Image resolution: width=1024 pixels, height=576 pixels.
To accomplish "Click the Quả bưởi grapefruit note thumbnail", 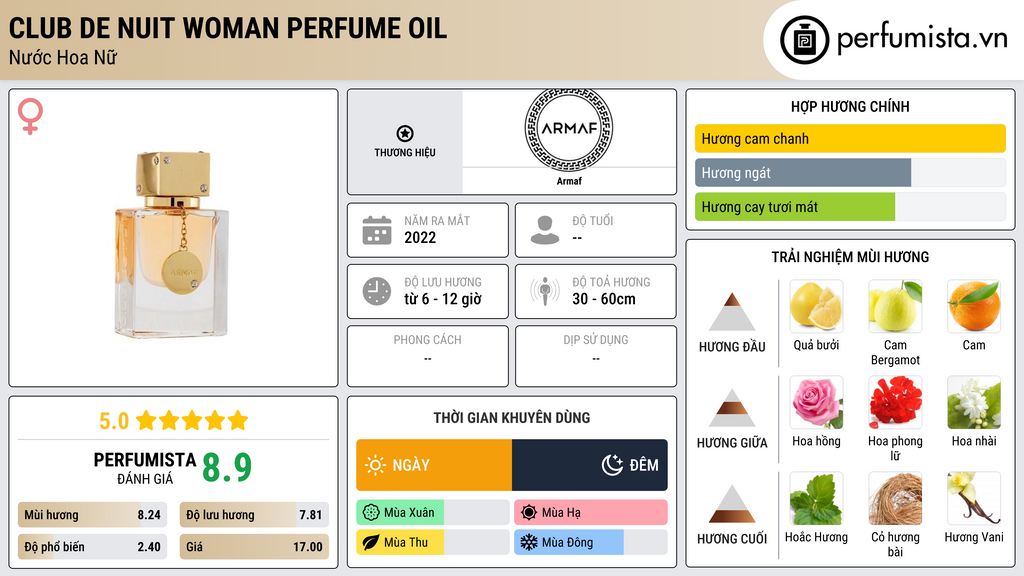I will pyautogui.click(x=816, y=306).
